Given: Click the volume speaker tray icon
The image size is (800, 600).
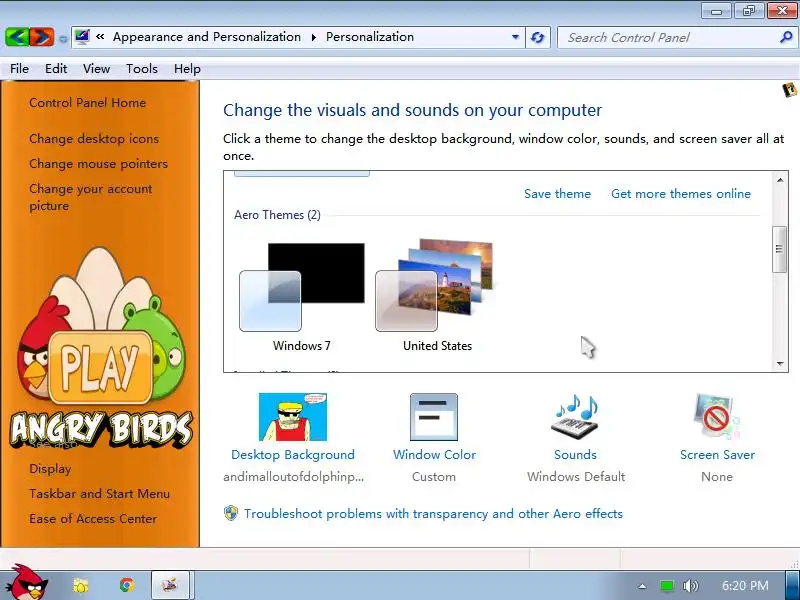Looking at the screenshot, I should pos(690,585).
